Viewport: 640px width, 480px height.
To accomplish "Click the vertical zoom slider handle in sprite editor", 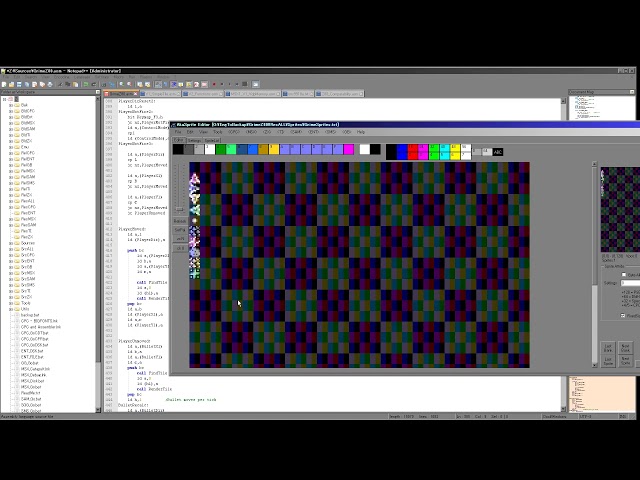I will click(180, 209).
